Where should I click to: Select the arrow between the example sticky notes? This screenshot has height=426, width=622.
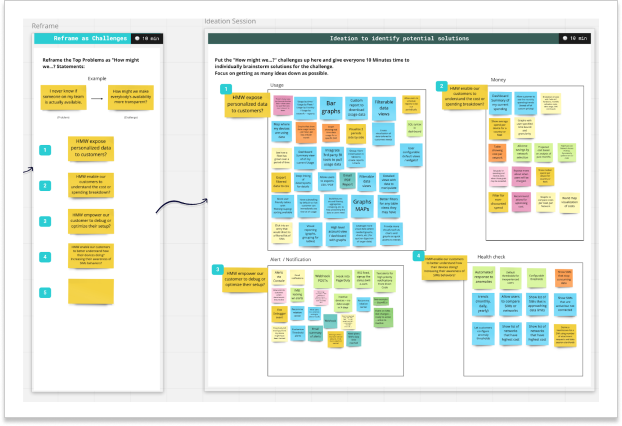(x=97, y=100)
